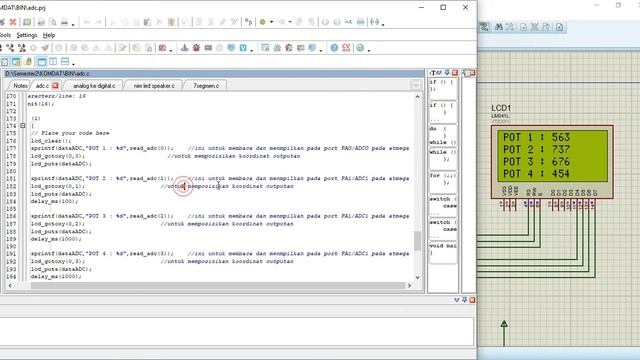
Task: Click the binoculars icon in Proteus toolbar
Action: point(499,27)
